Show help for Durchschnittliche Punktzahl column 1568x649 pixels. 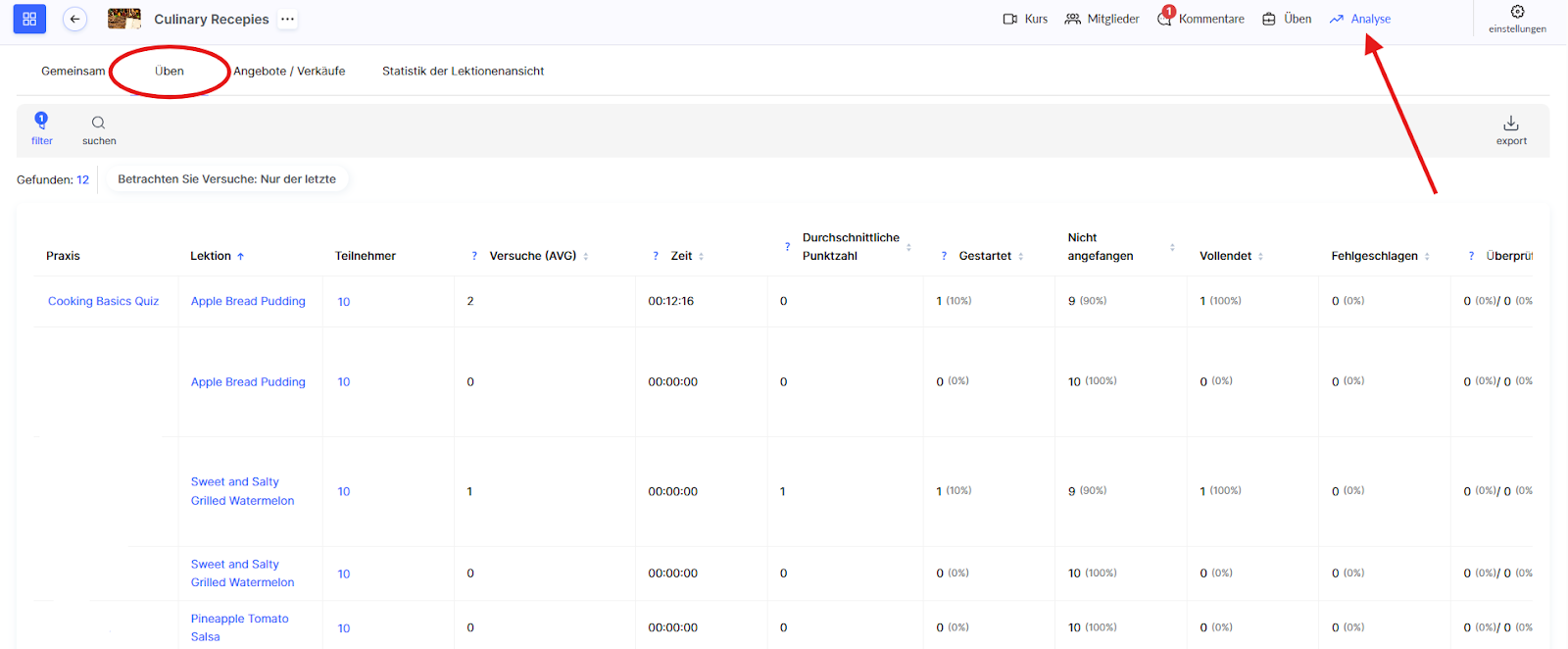(x=787, y=247)
